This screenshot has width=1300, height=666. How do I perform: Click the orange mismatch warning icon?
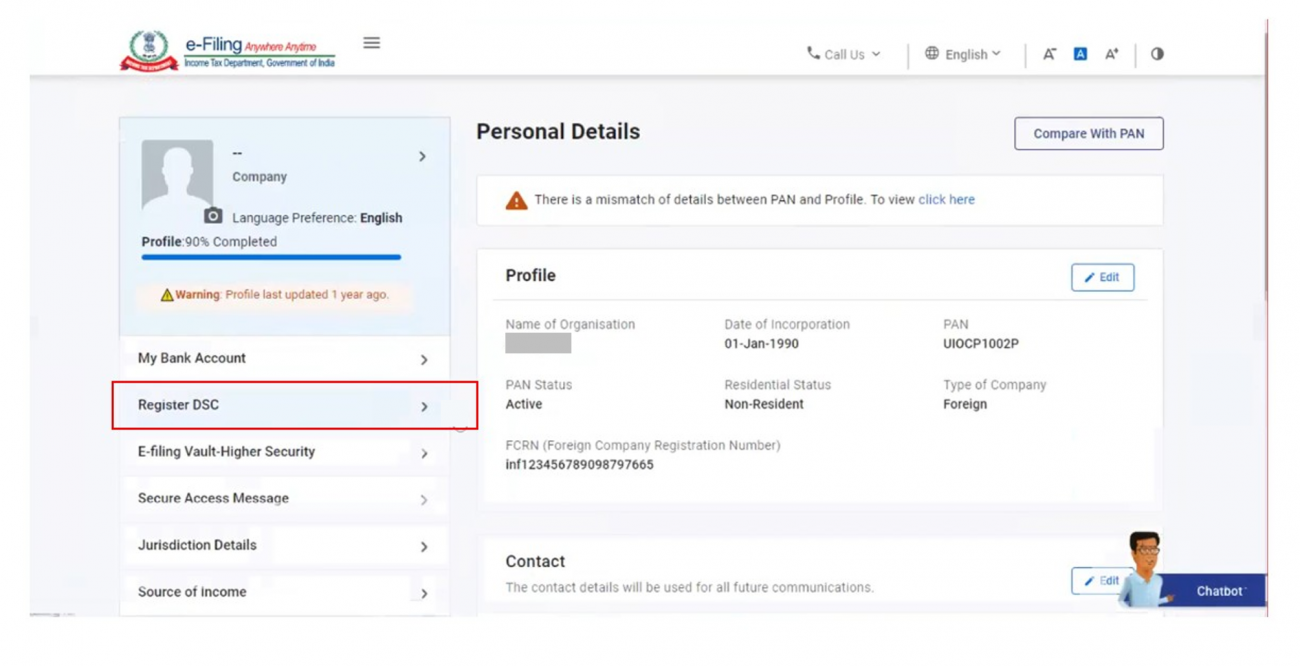pyautogui.click(x=516, y=200)
